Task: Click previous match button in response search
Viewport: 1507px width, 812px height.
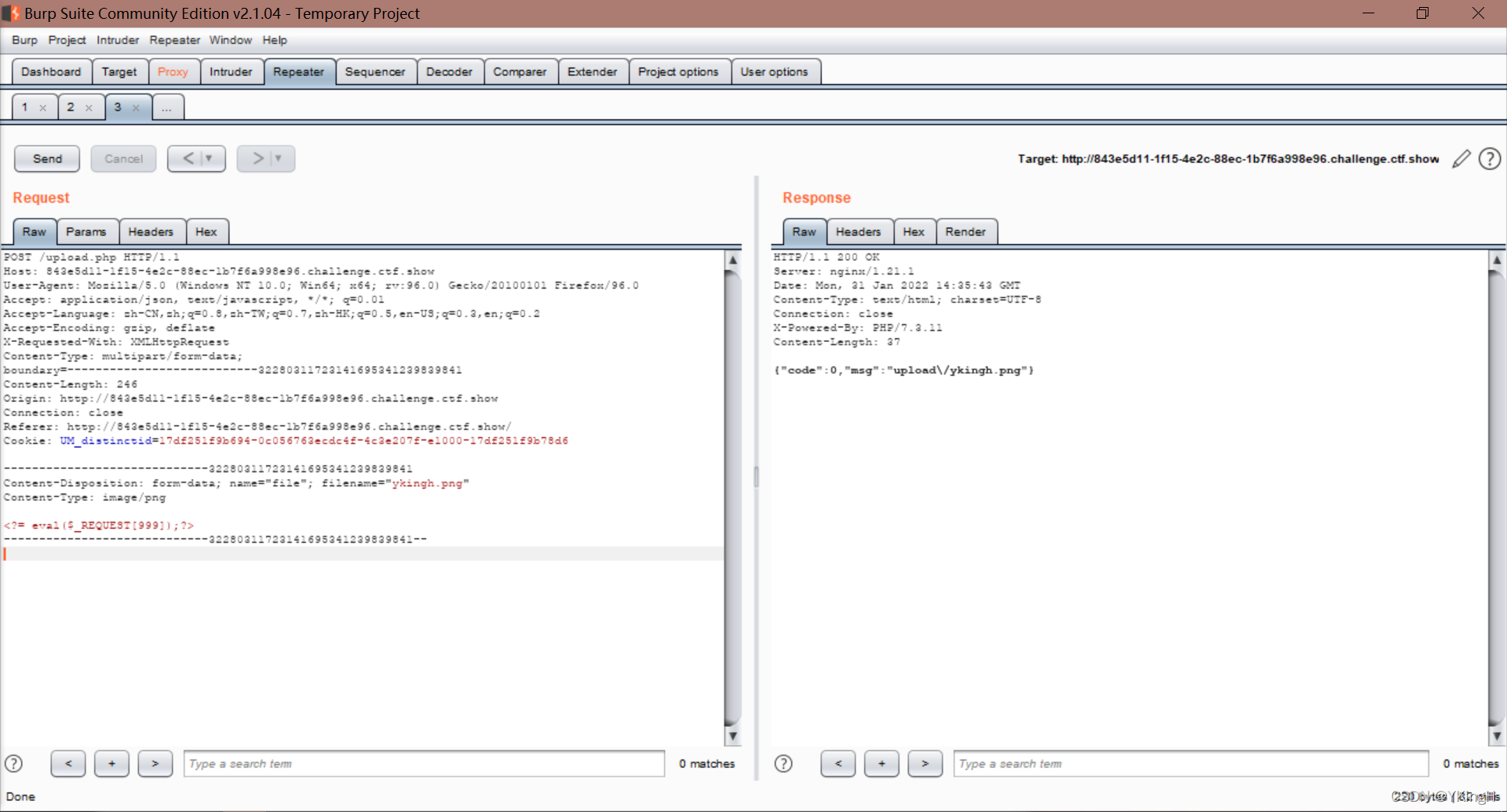Action: 838,763
